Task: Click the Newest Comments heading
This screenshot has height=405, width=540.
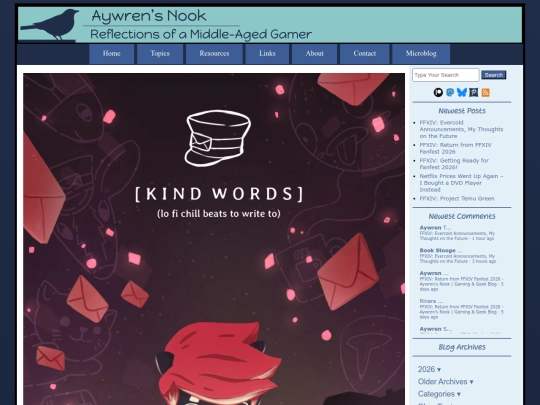Action: tap(462, 216)
